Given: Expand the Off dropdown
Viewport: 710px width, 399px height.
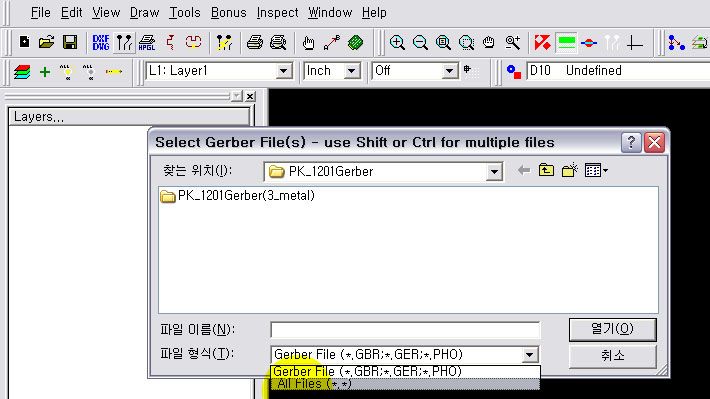Looking at the screenshot, I should (x=449, y=71).
